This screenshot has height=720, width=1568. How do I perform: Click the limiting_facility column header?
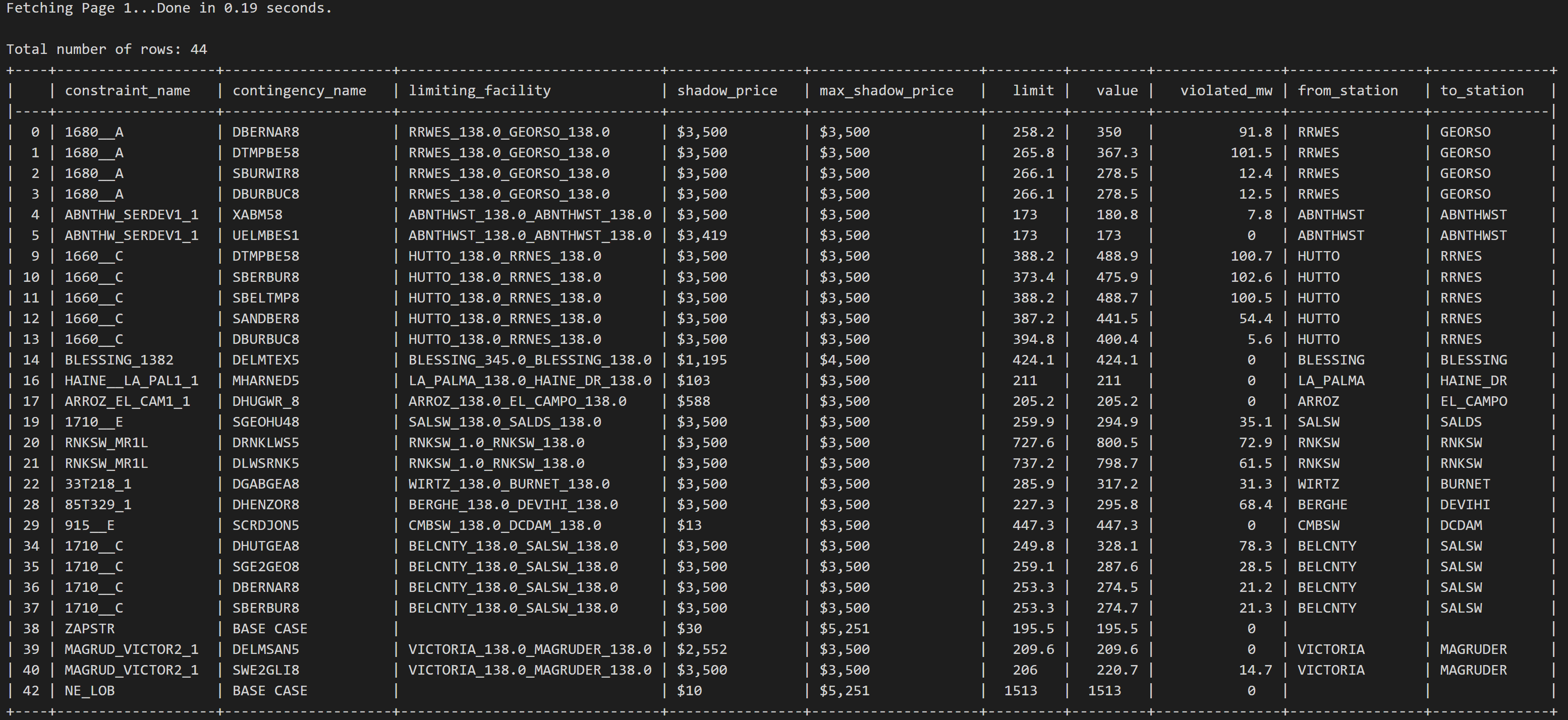click(x=479, y=91)
